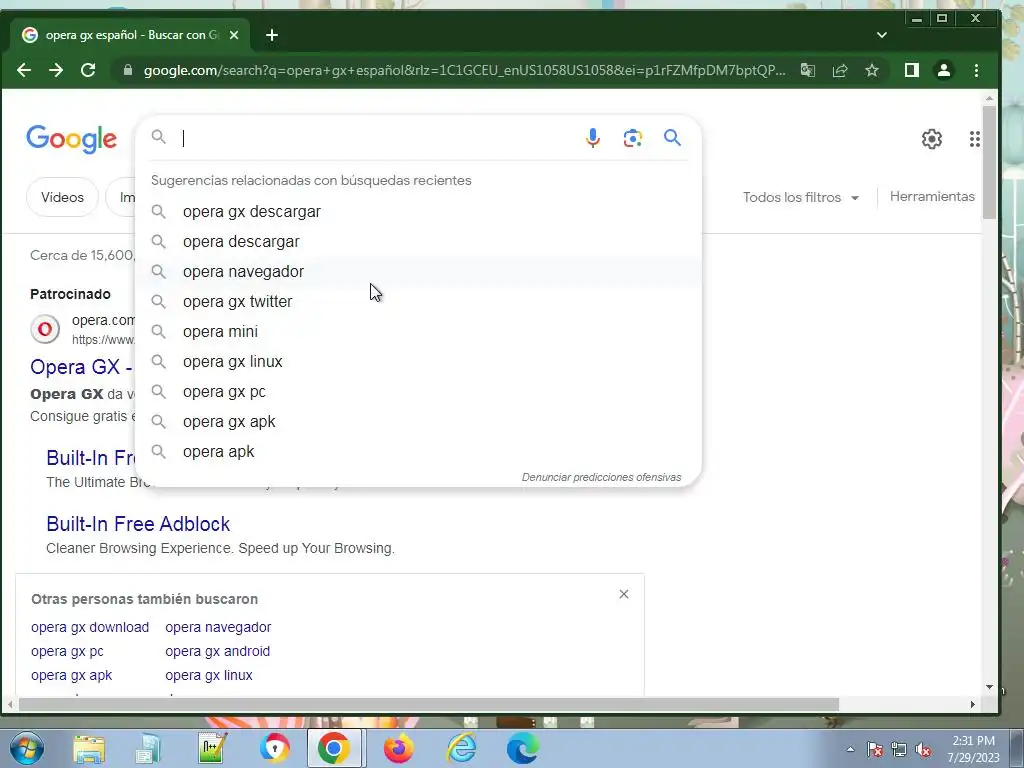The image size is (1024, 768).
Task: Expand Todos los filtros dropdown
Action: click(801, 197)
